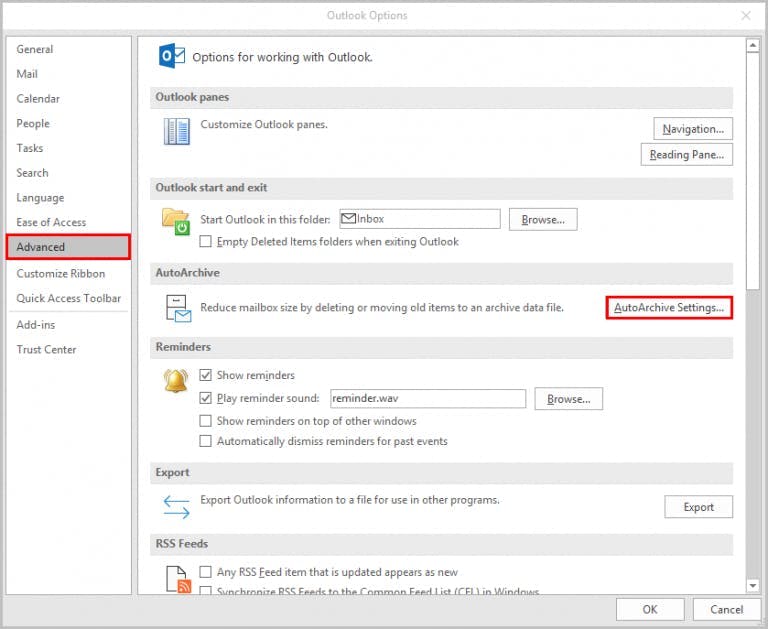The height and width of the screenshot is (629, 768).
Task: Browse for a reminder sound file
Action: point(569,399)
